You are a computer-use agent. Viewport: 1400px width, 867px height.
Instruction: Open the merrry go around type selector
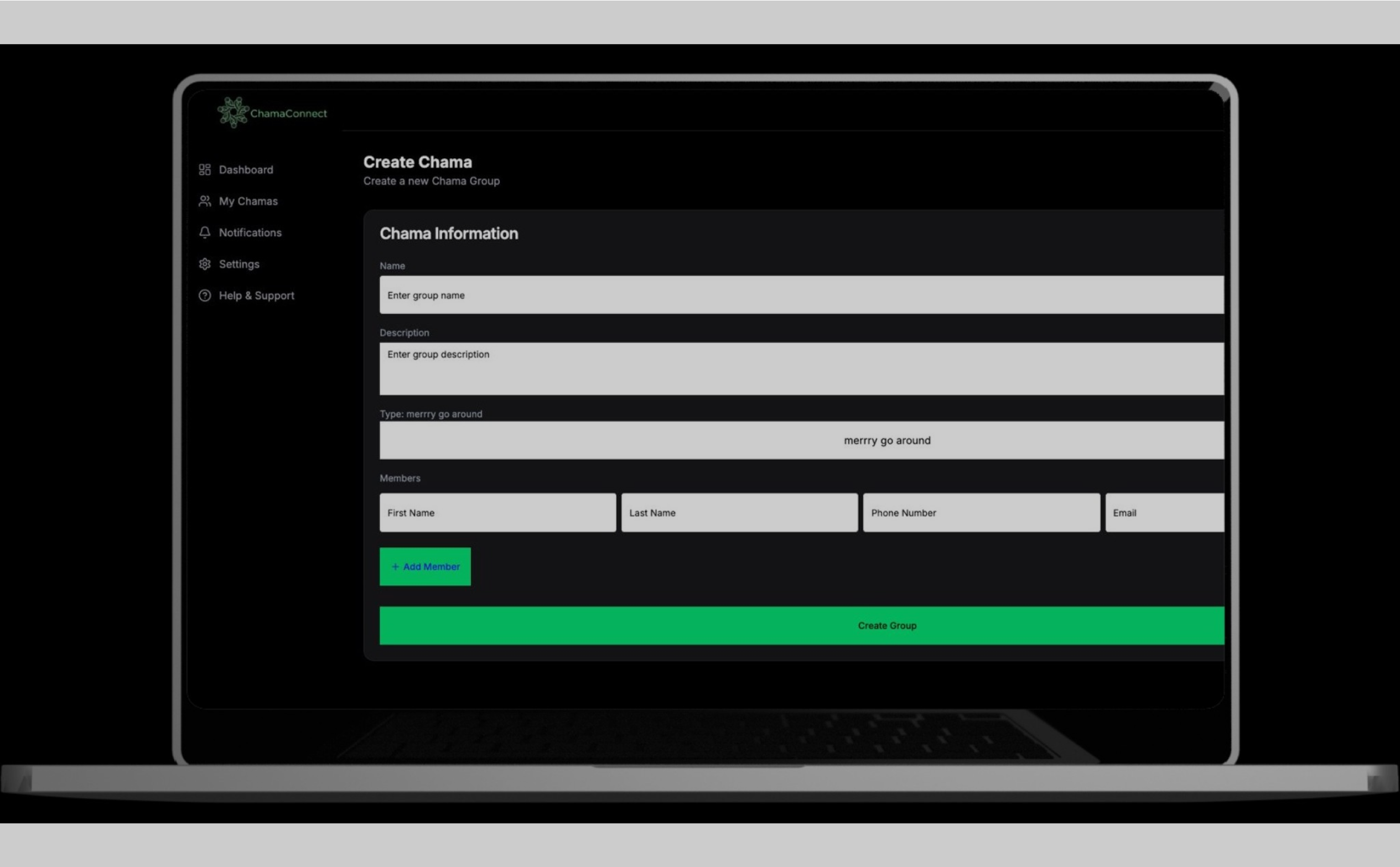[801, 440]
